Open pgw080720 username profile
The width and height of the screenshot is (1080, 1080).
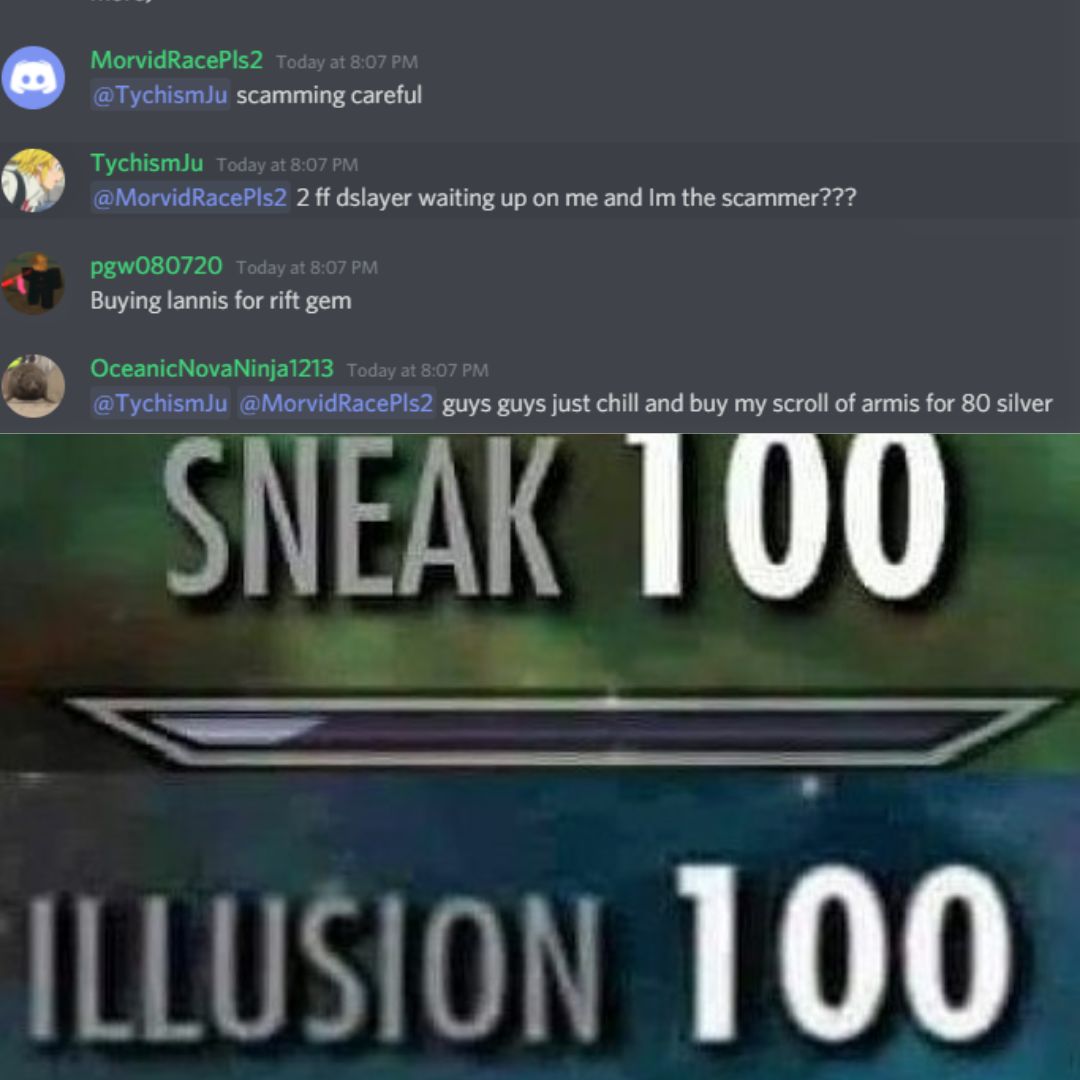click(156, 266)
